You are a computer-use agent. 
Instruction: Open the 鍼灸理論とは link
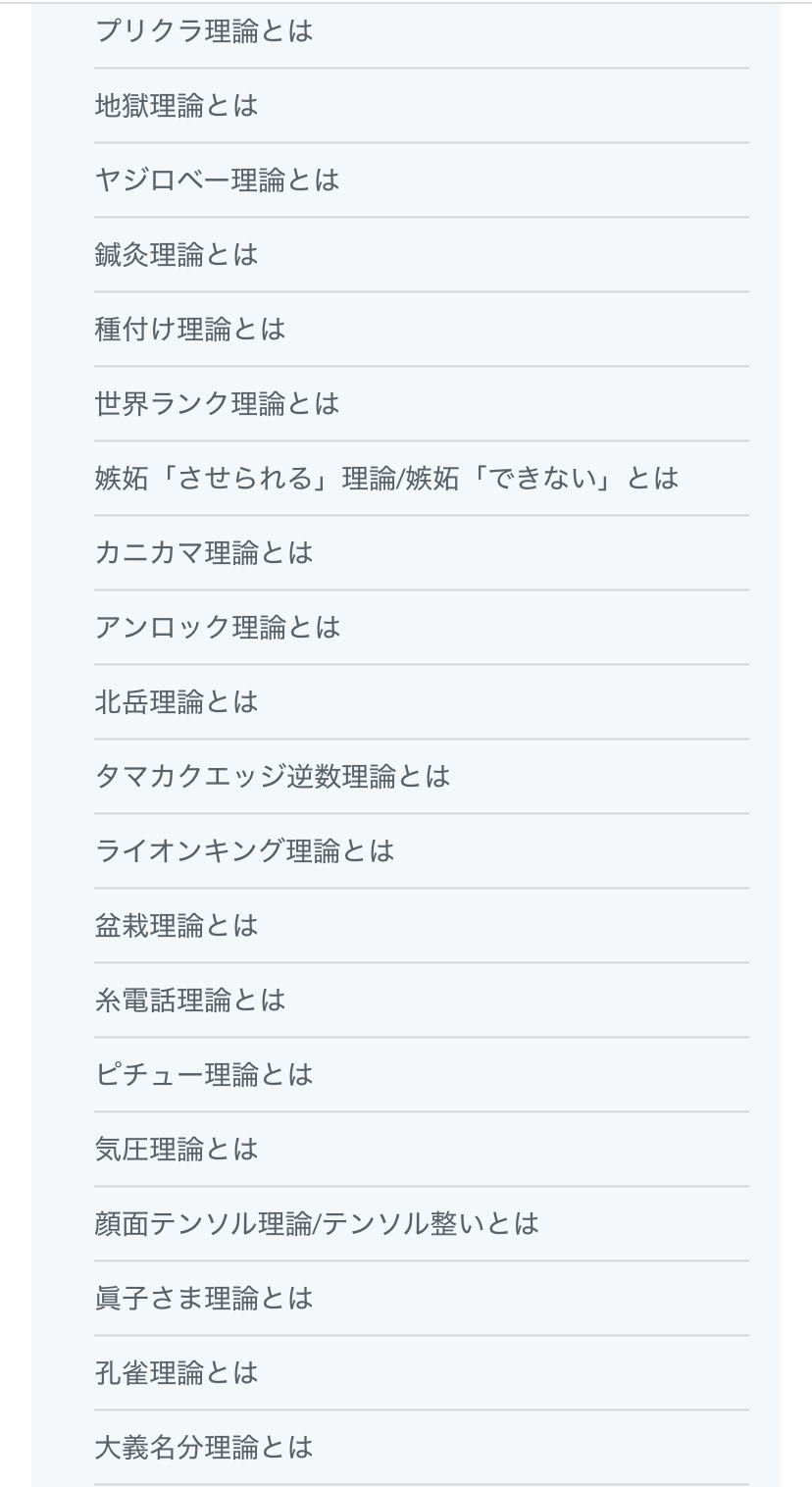177,255
